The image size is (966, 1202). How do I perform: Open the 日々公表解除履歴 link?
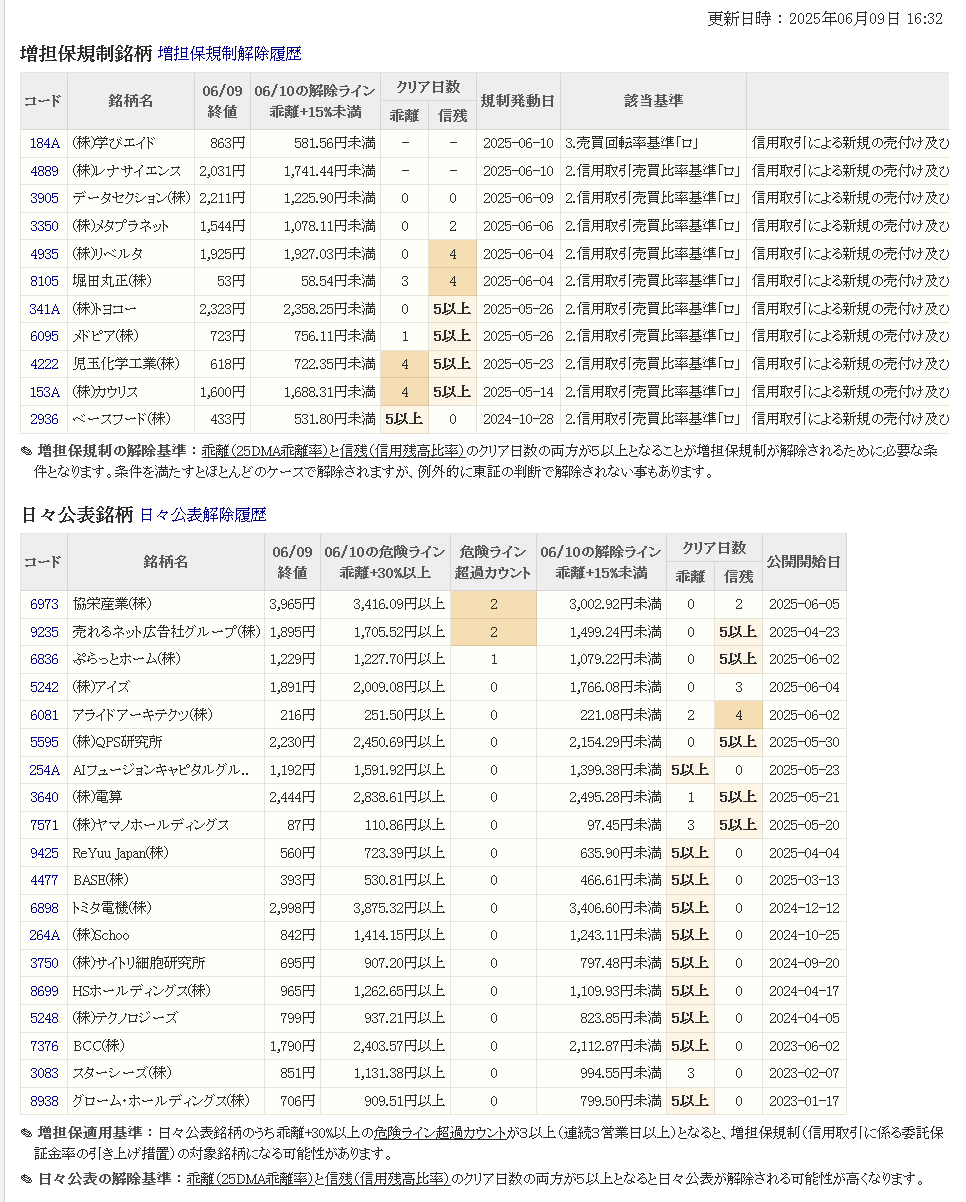[203, 515]
